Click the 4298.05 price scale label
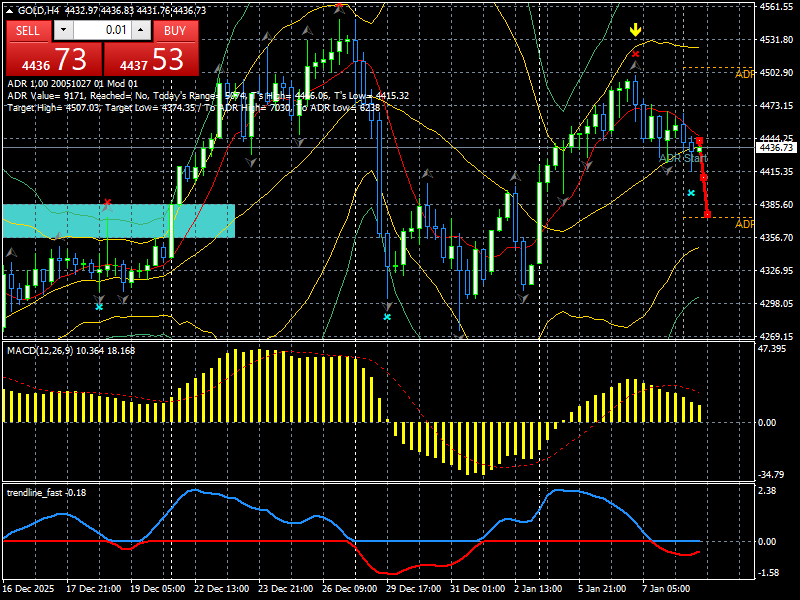Viewport: 800px width, 600px height. click(x=776, y=304)
